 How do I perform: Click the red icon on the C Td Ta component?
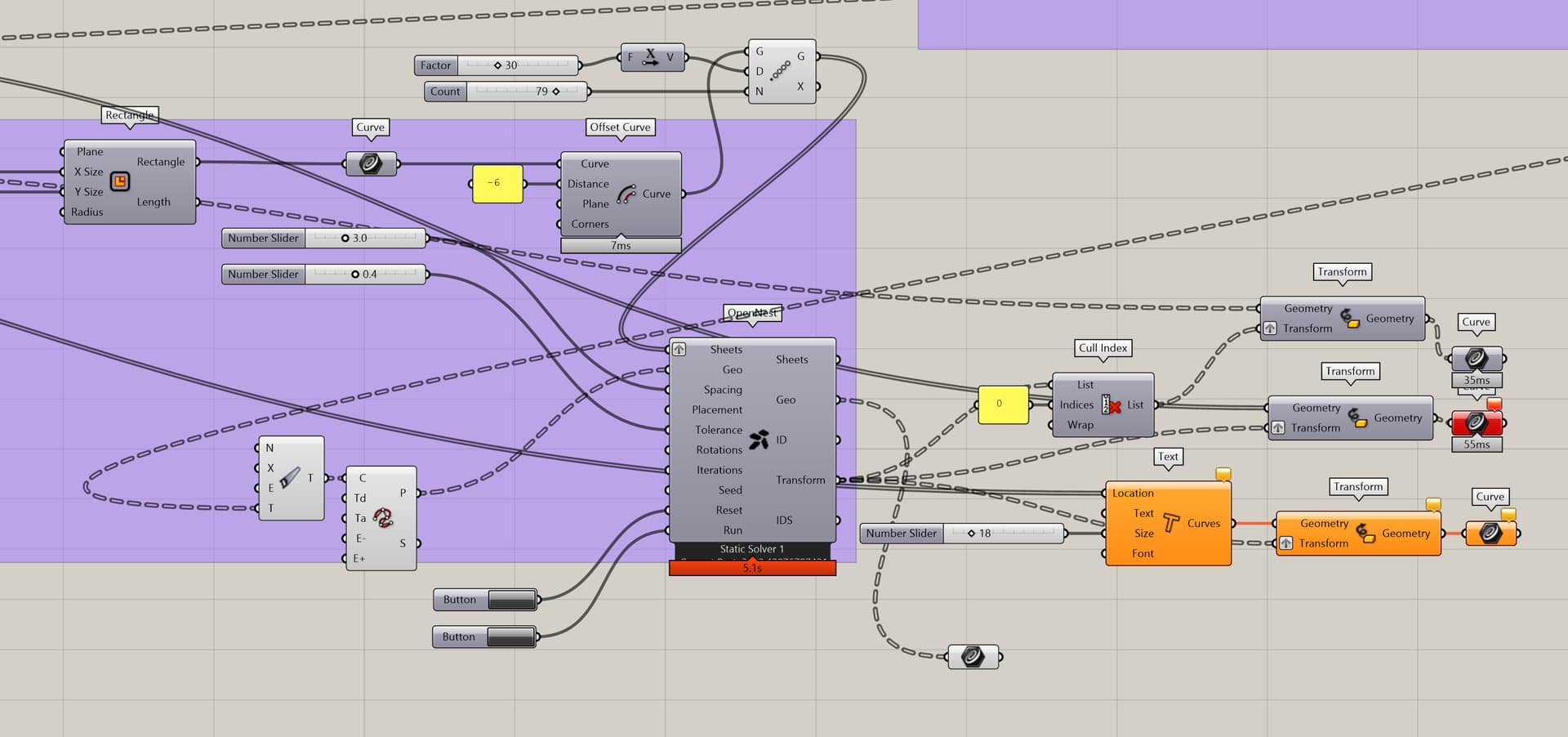pos(383,517)
